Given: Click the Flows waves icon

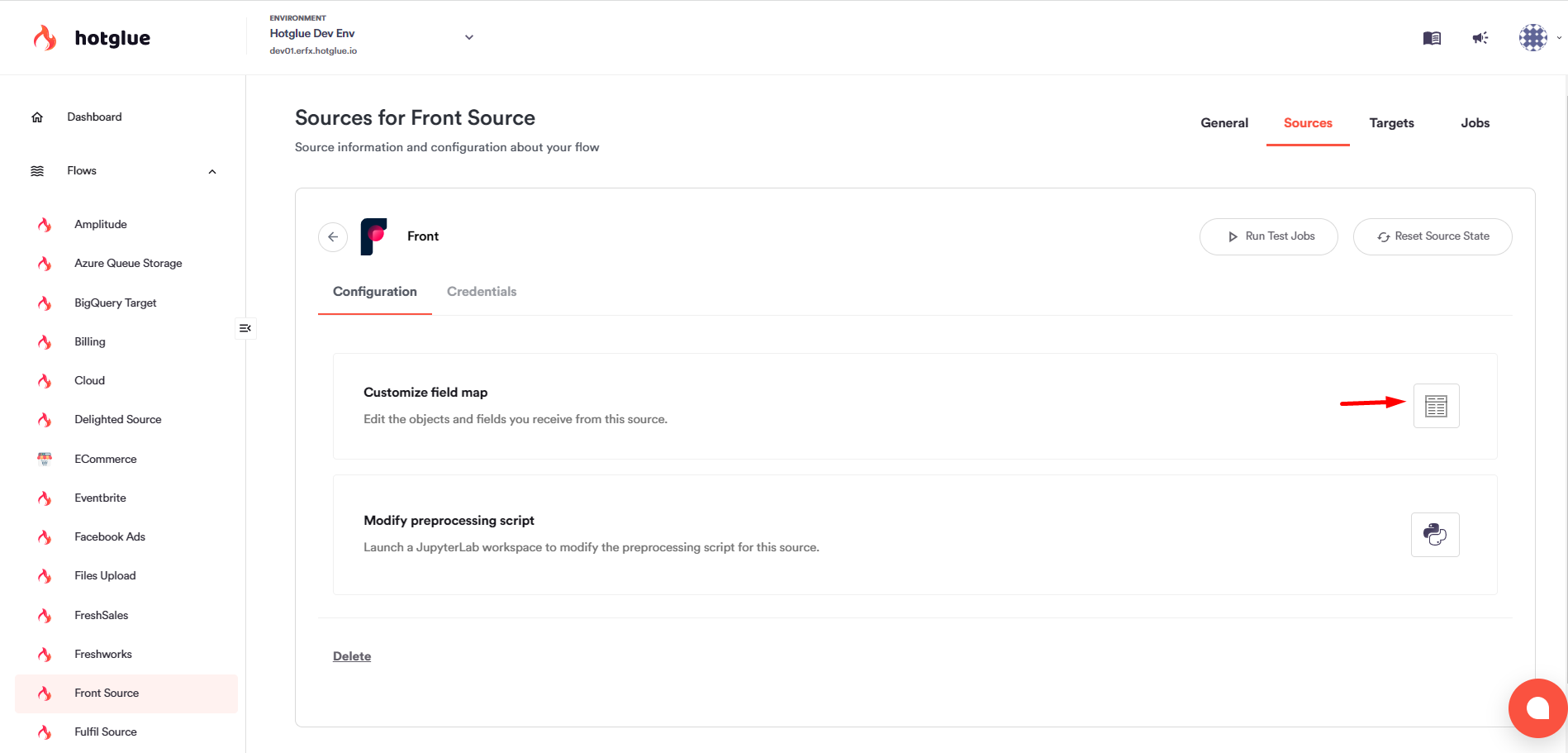Looking at the screenshot, I should [37, 171].
